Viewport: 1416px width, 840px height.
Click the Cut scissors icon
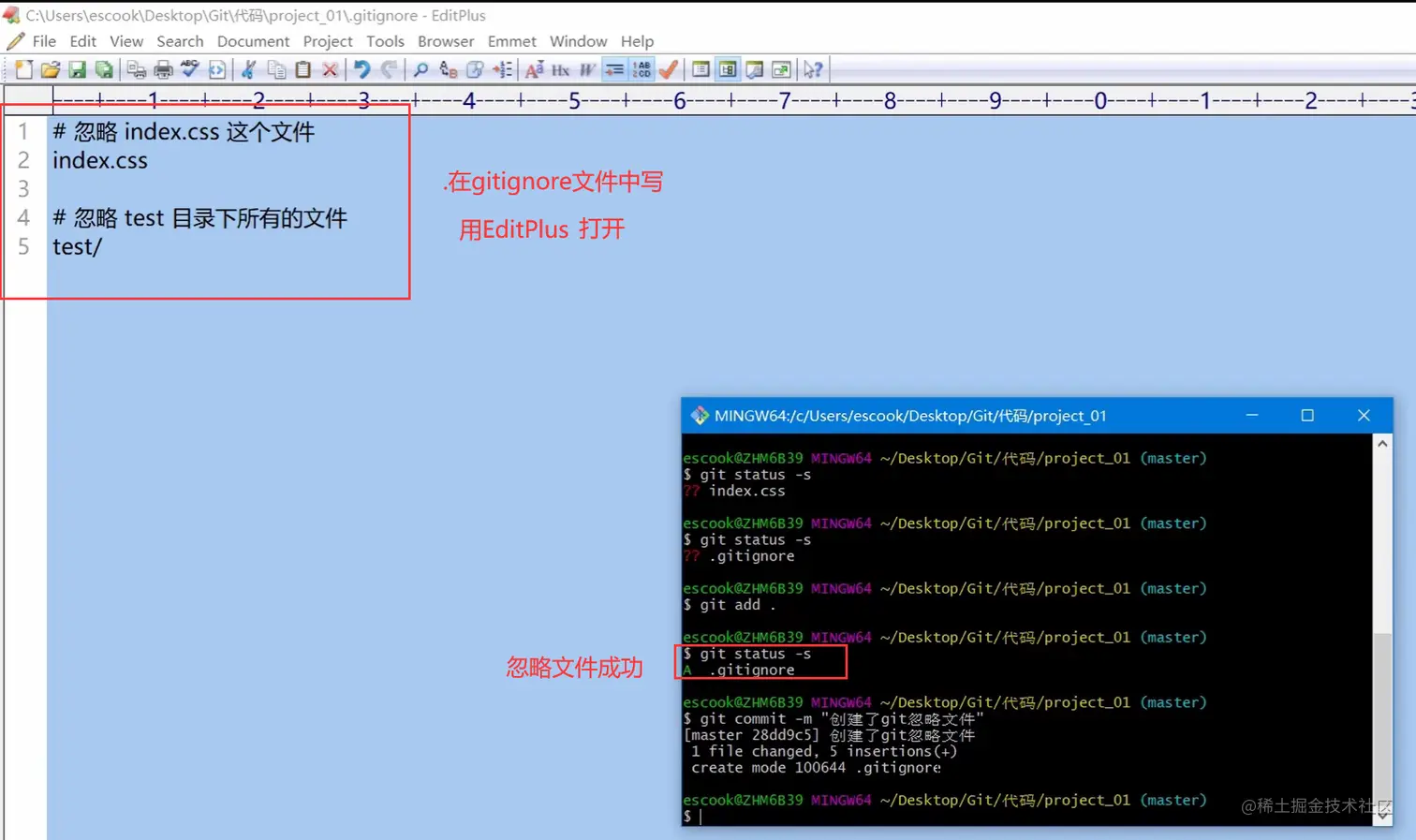(248, 69)
